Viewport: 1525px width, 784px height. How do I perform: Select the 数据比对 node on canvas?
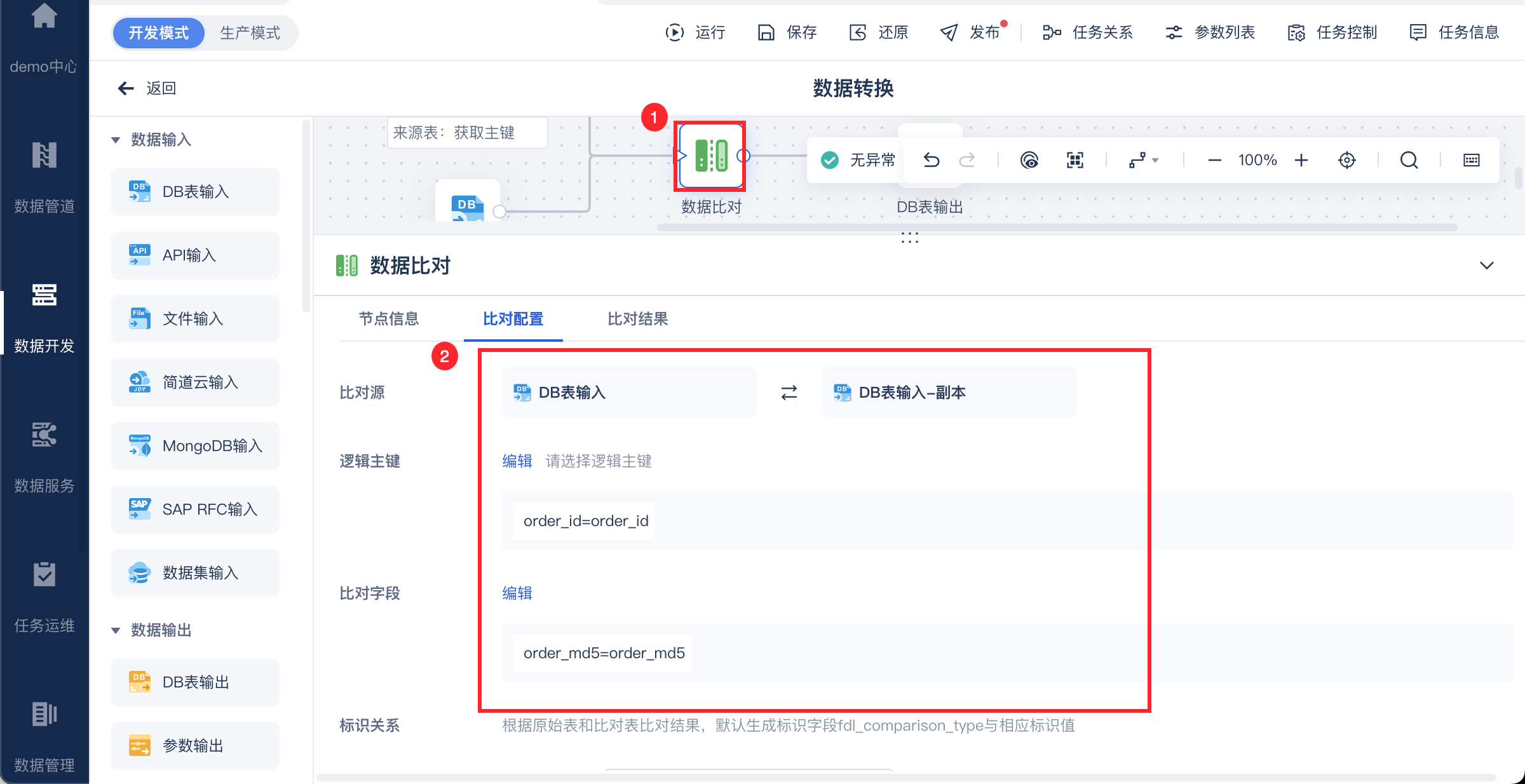tap(710, 156)
